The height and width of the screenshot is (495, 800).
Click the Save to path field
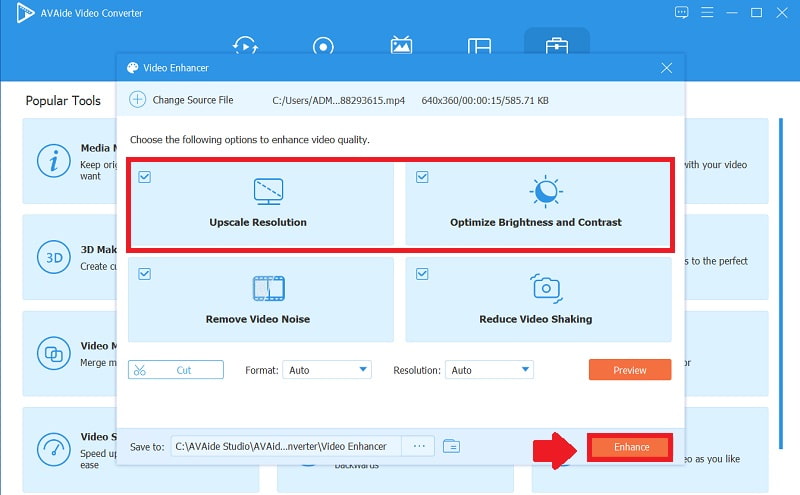pyautogui.click(x=286, y=447)
